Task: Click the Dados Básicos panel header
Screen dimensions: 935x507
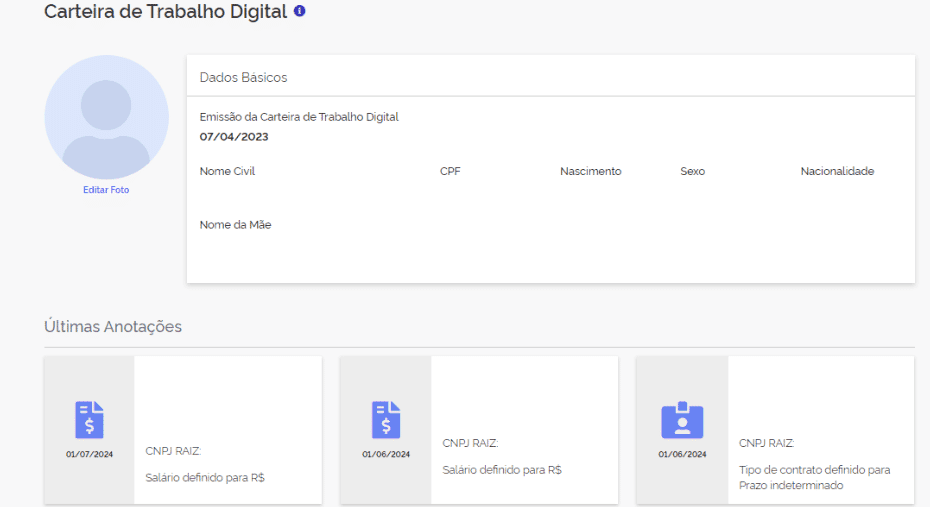Action: [x=243, y=77]
